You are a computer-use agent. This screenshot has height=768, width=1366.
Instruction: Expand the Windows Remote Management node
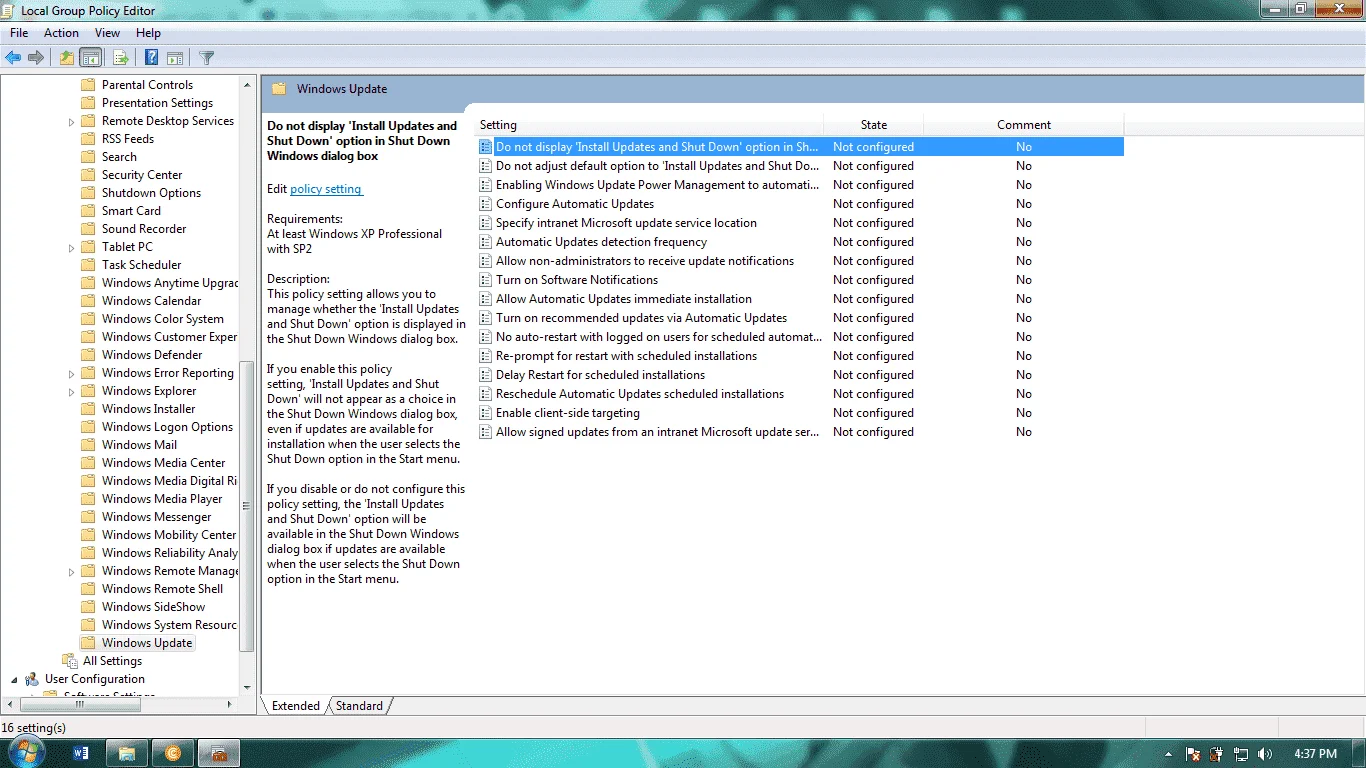click(x=71, y=572)
